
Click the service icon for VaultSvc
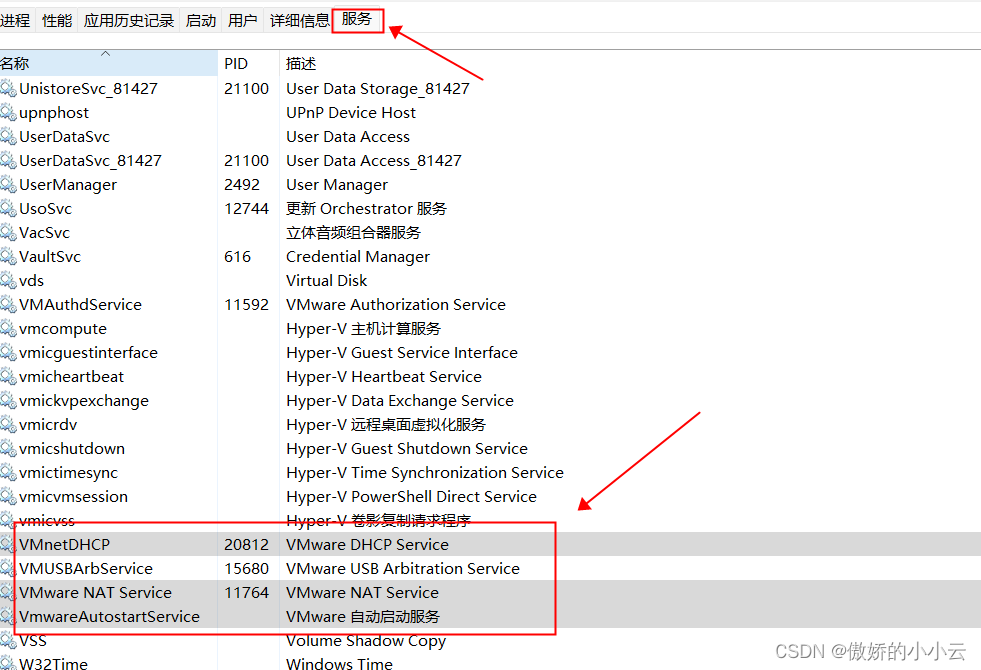click(x=8, y=256)
